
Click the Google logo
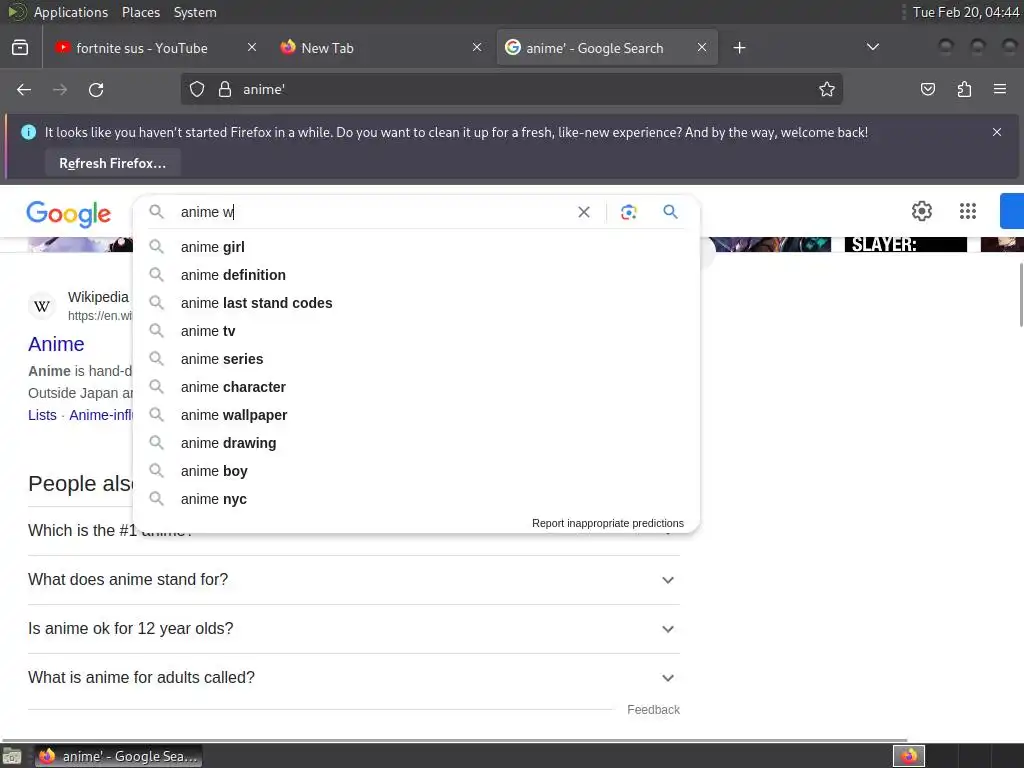(x=69, y=214)
